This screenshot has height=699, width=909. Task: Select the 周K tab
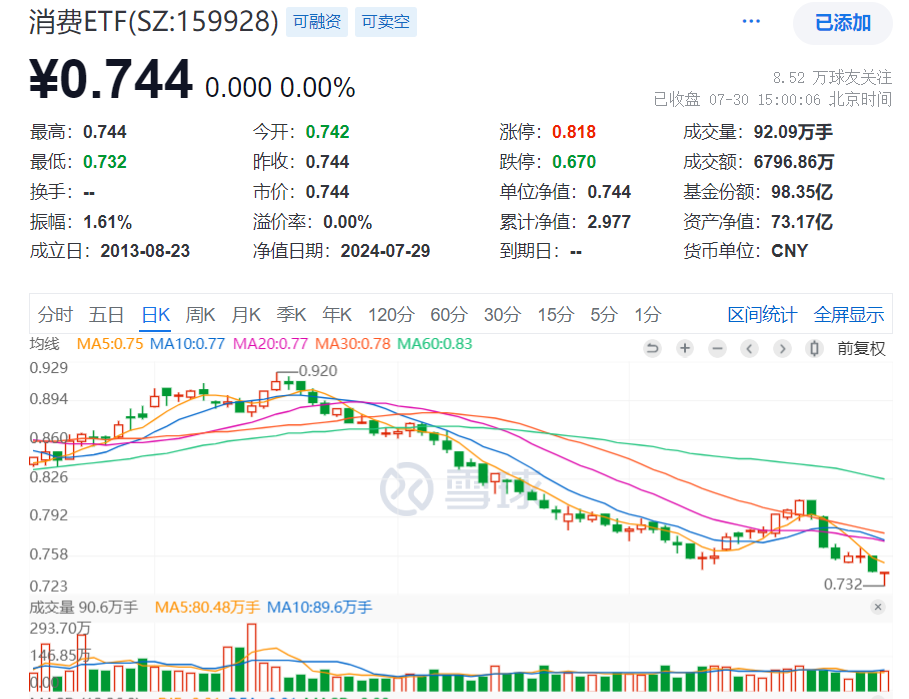pos(201,315)
